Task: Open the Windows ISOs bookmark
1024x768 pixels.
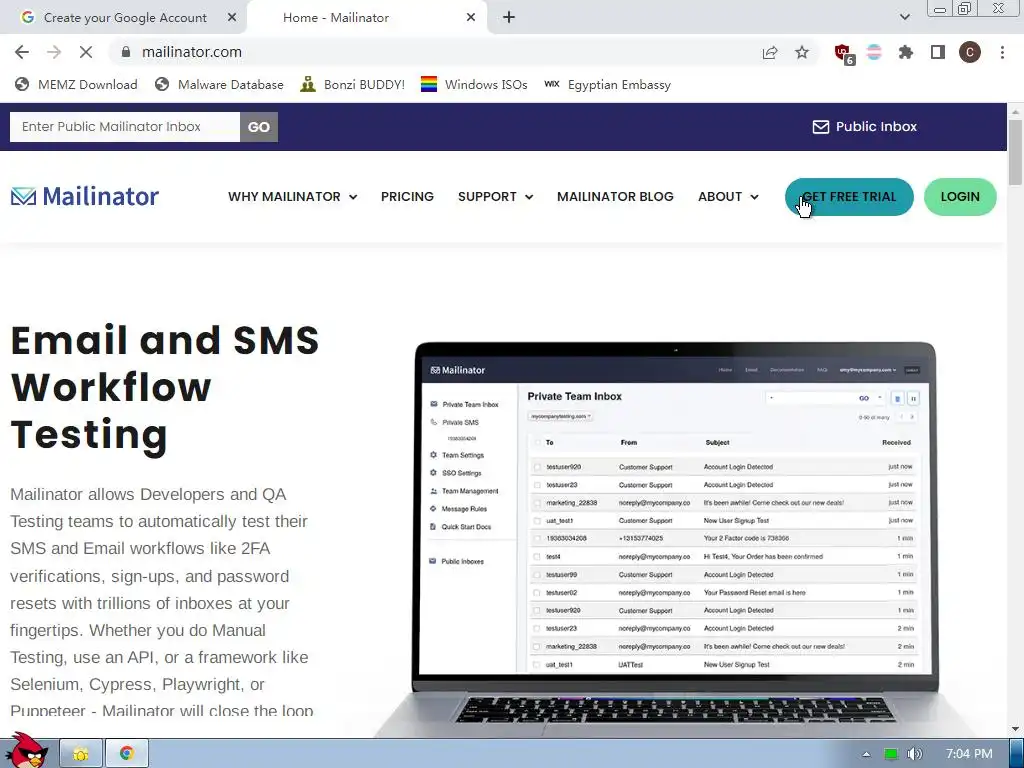Action: click(474, 85)
